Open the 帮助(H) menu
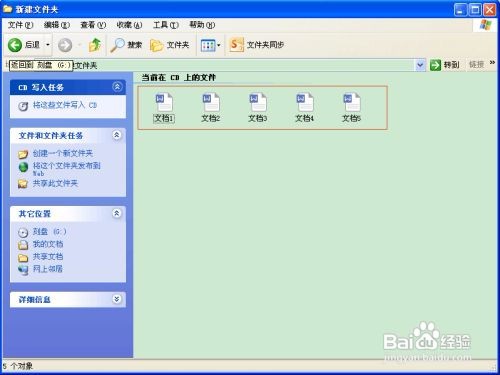Image resolution: width=500 pixels, height=375 pixels. point(202,25)
